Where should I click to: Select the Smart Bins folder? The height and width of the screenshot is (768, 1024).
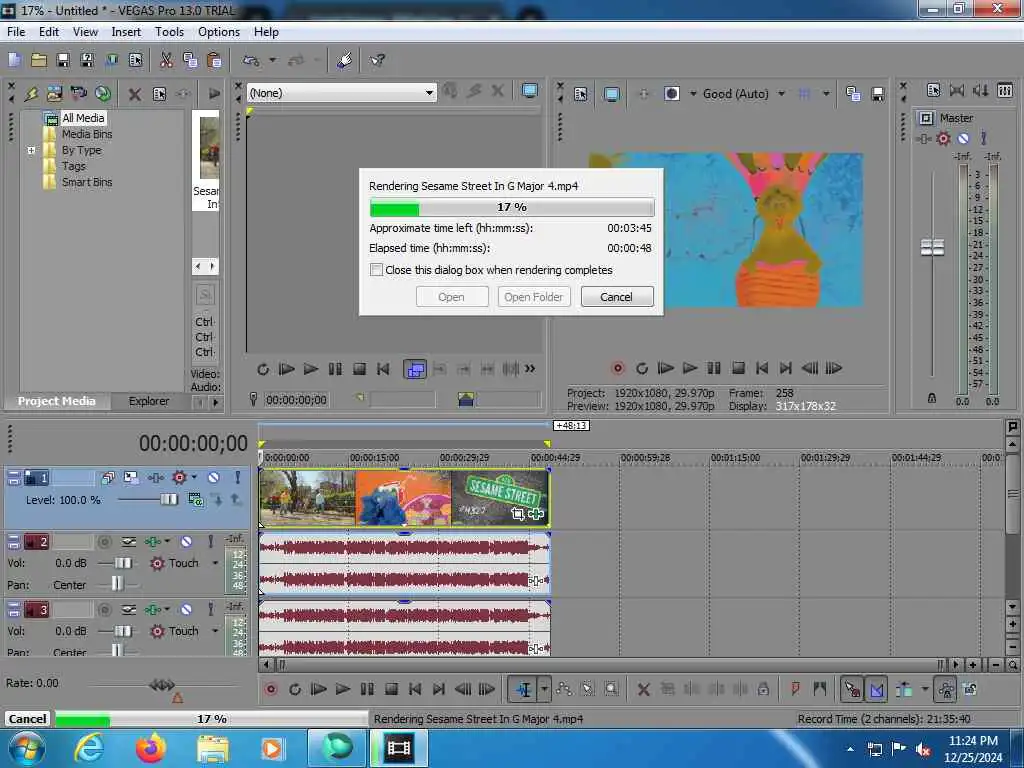pyautogui.click(x=87, y=182)
